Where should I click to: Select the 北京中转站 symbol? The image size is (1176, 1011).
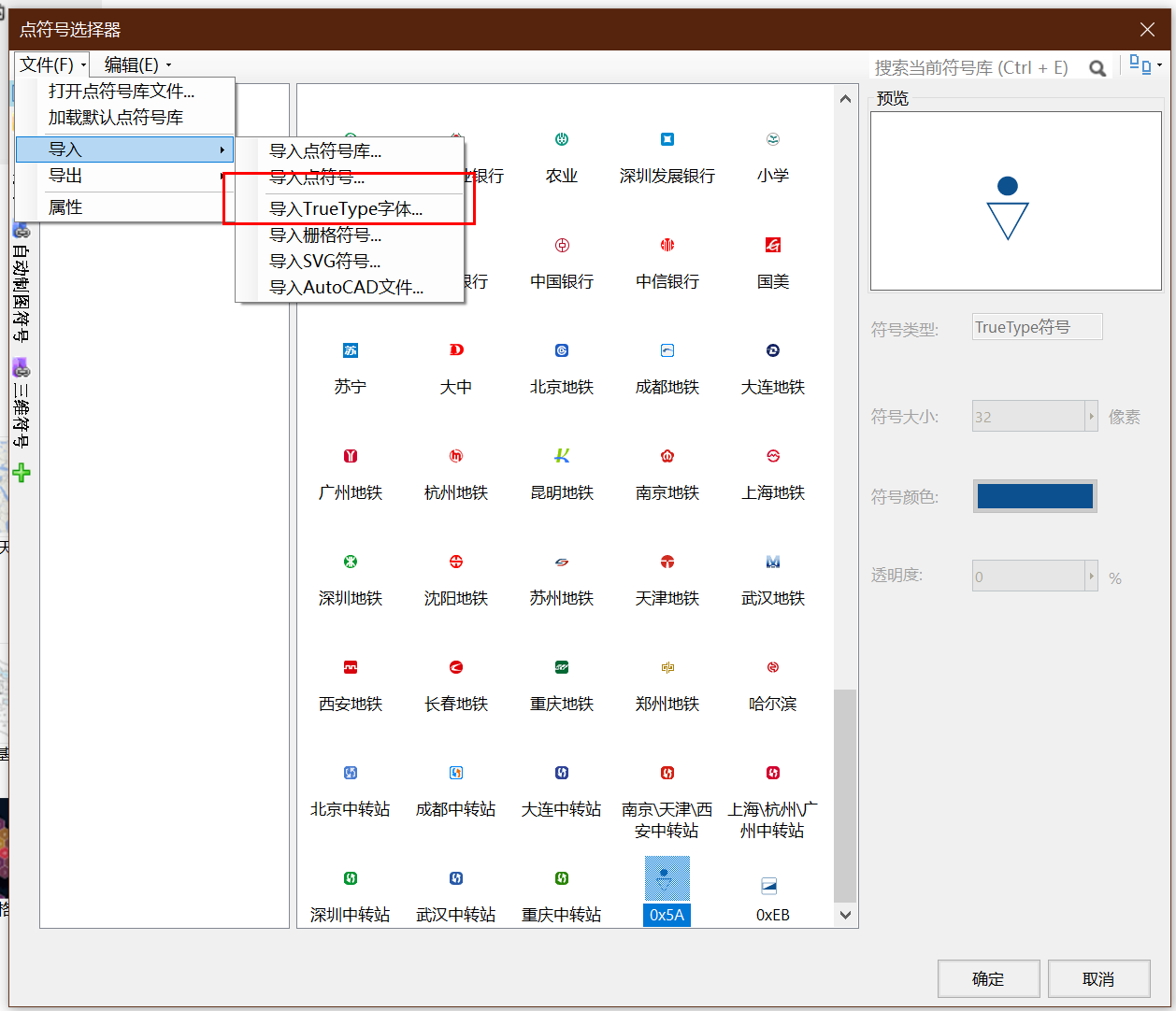pyautogui.click(x=351, y=773)
